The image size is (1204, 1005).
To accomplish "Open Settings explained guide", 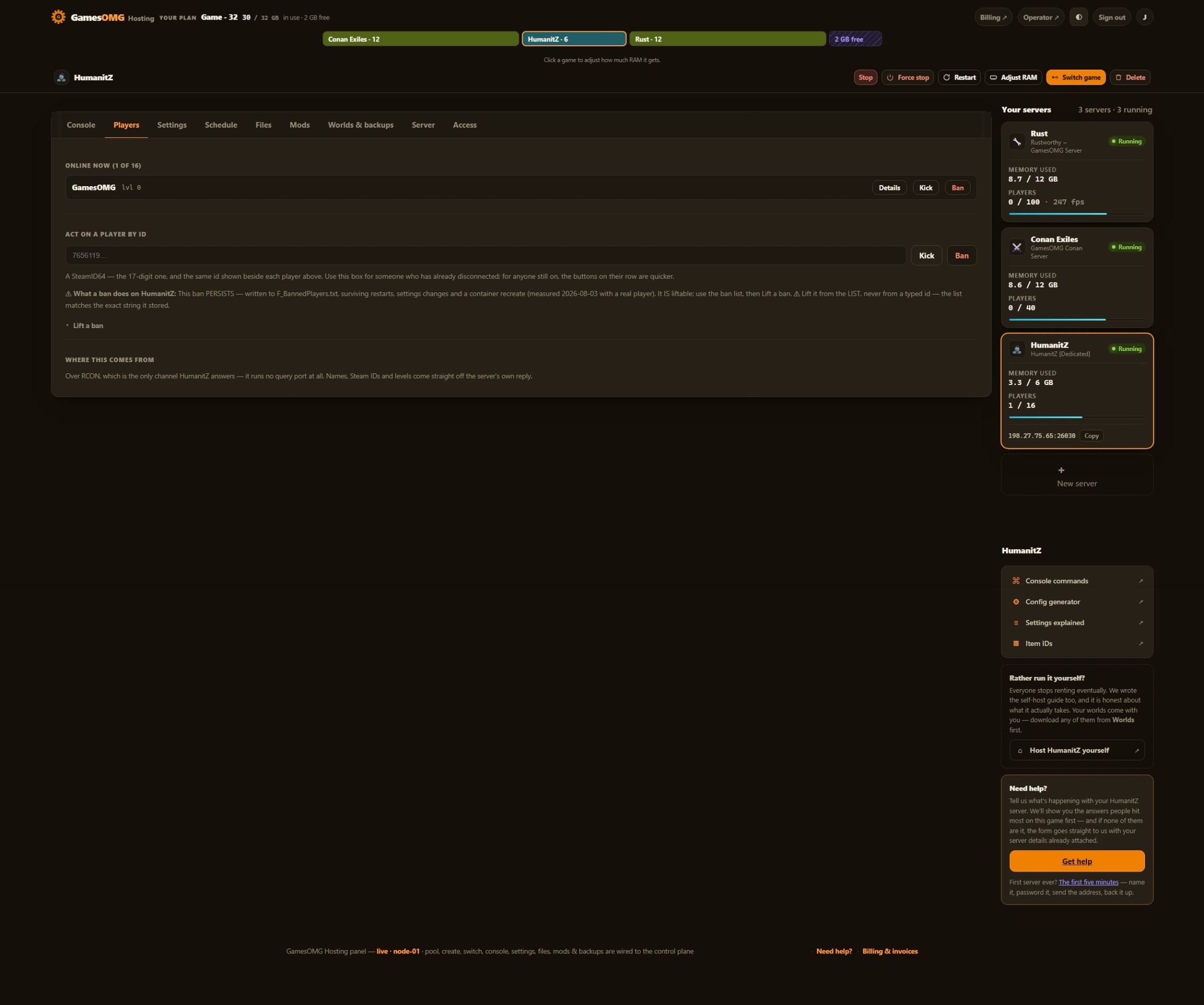I will 1077,623.
